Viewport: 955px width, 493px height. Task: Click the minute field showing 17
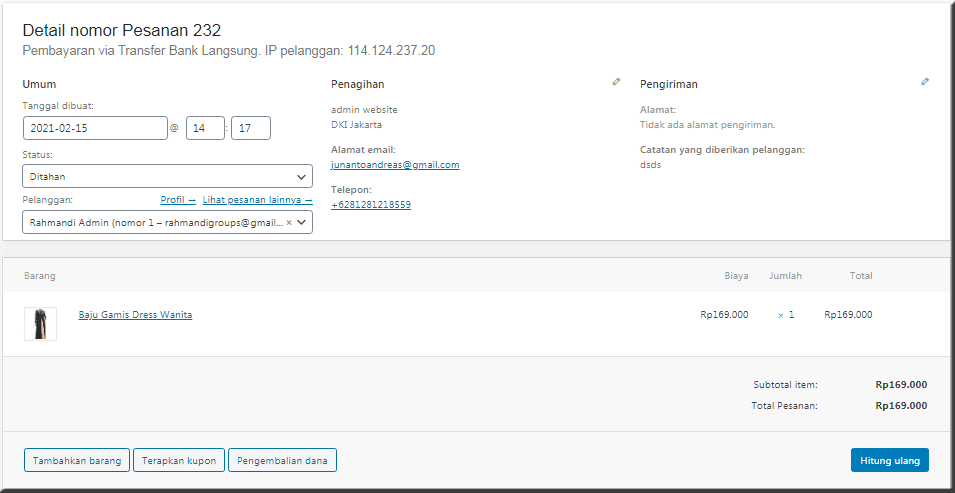tap(250, 128)
